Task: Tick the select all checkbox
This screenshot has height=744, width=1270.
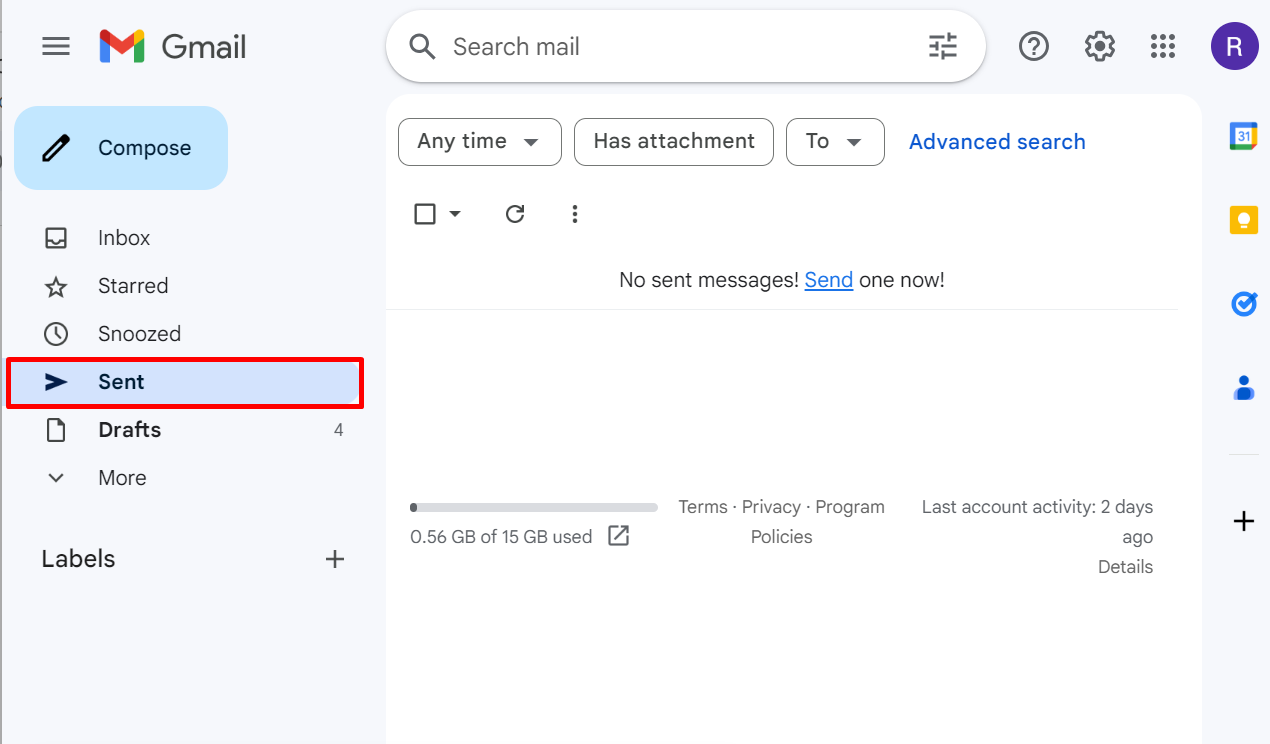Action: 425,214
